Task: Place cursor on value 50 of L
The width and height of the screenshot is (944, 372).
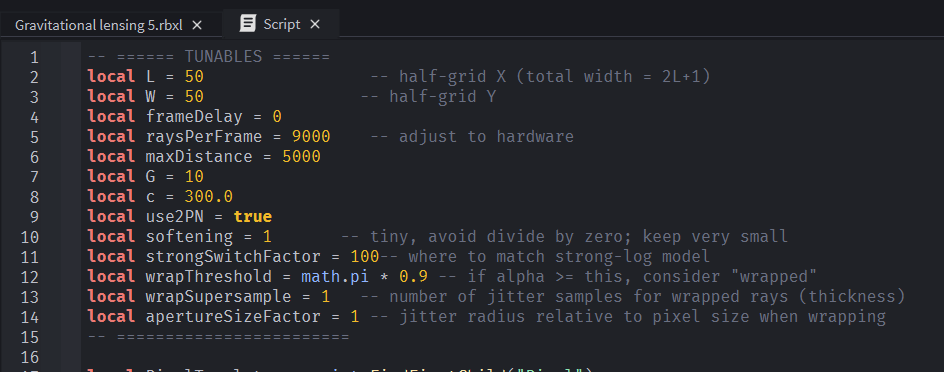Action: coord(194,76)
